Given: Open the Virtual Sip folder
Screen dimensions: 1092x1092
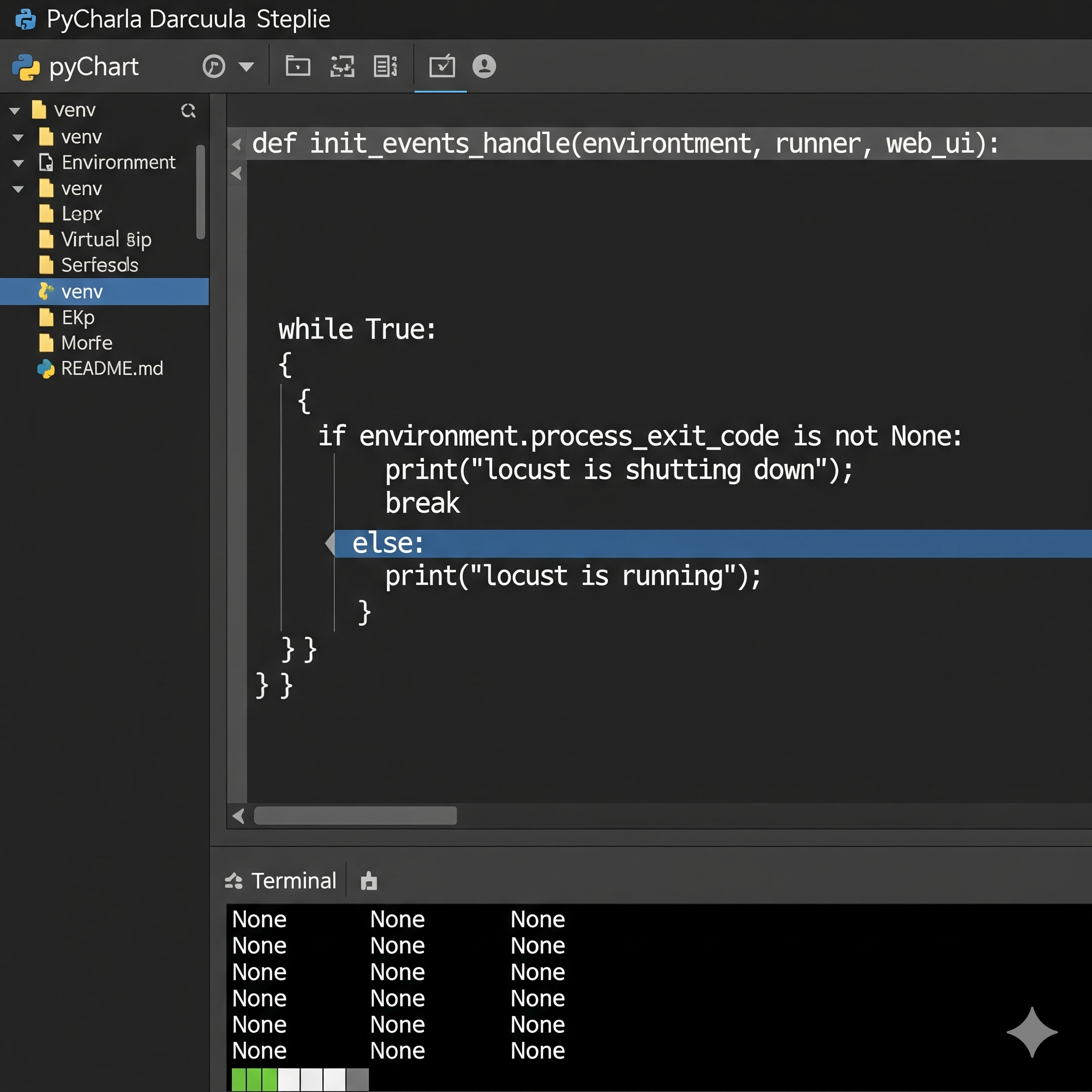Looking at the screenshot, I should point(106,239).
